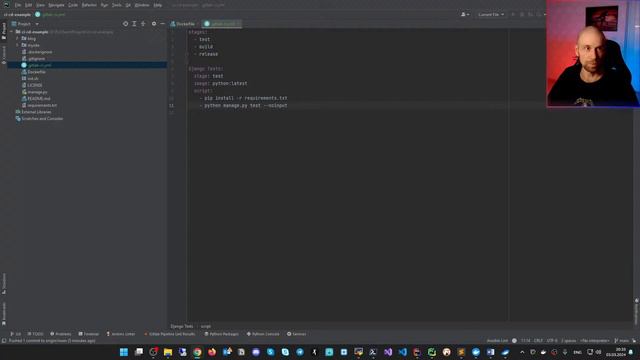Open the Refactor menu

tap(89, 5)
